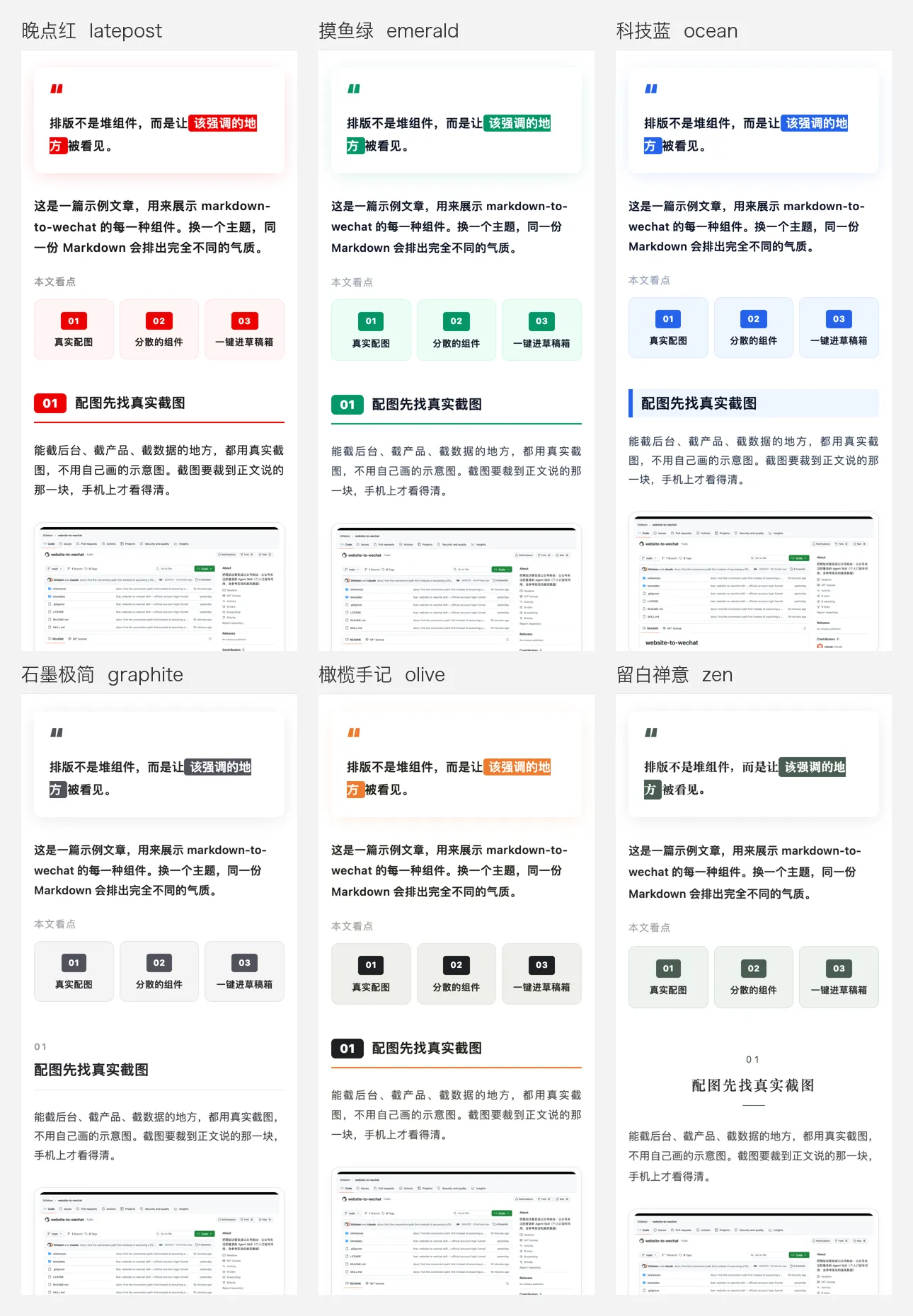Open the GitHub screenshot in olive preview
This screenshot has width=913, height=1316.
[456, 1232]
